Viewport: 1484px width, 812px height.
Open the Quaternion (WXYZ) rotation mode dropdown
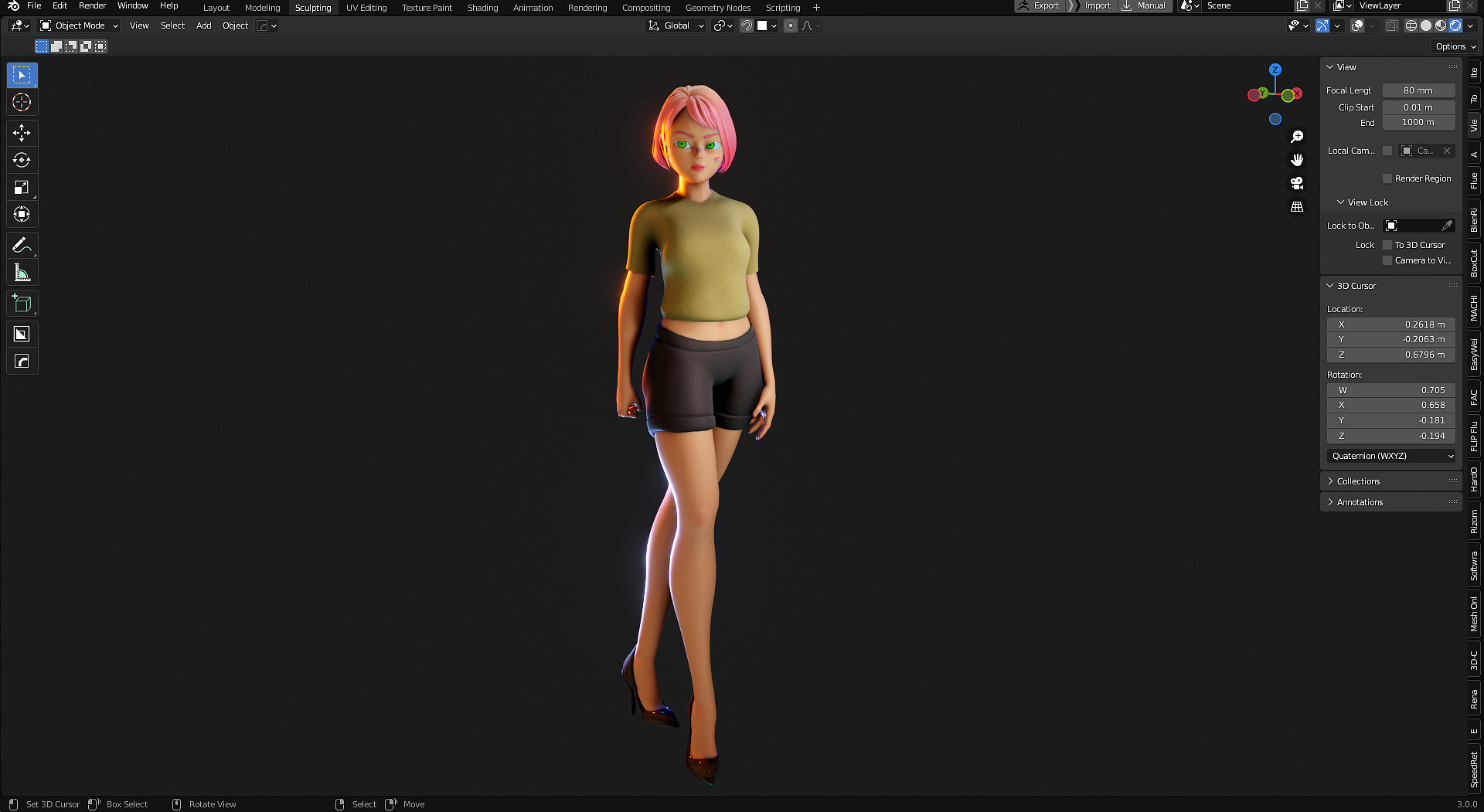pos(1390,456)
